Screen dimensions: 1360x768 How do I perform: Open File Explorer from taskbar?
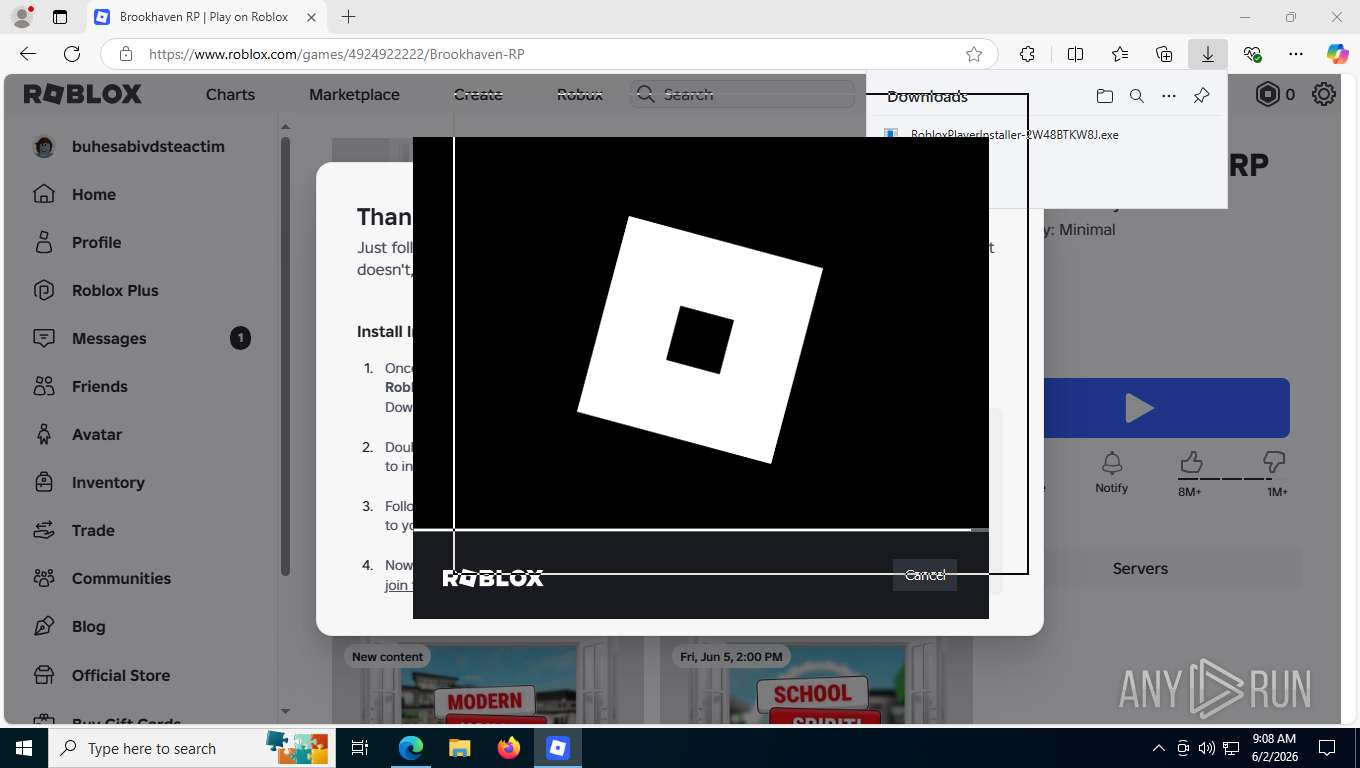(459, 748)
